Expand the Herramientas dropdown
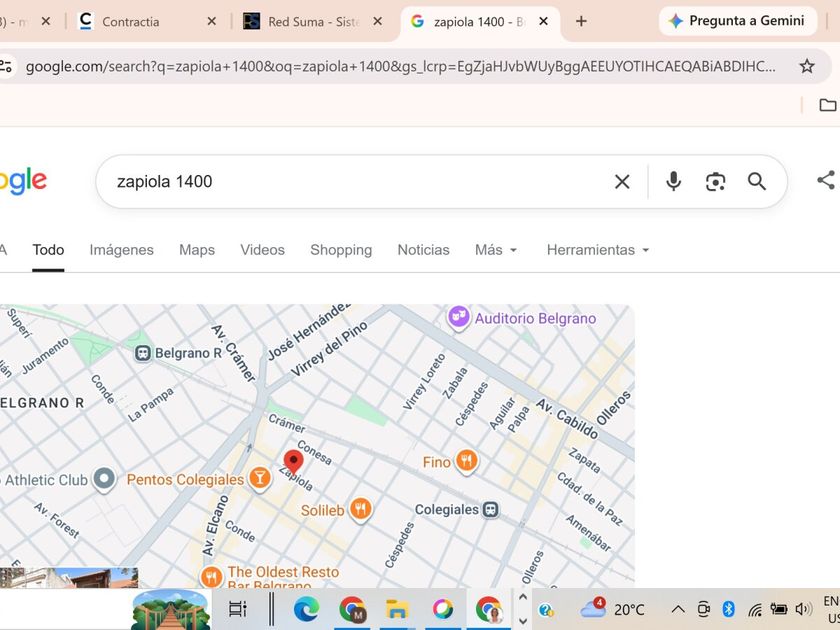Viewport: 840px width, 630px height. 598,250
